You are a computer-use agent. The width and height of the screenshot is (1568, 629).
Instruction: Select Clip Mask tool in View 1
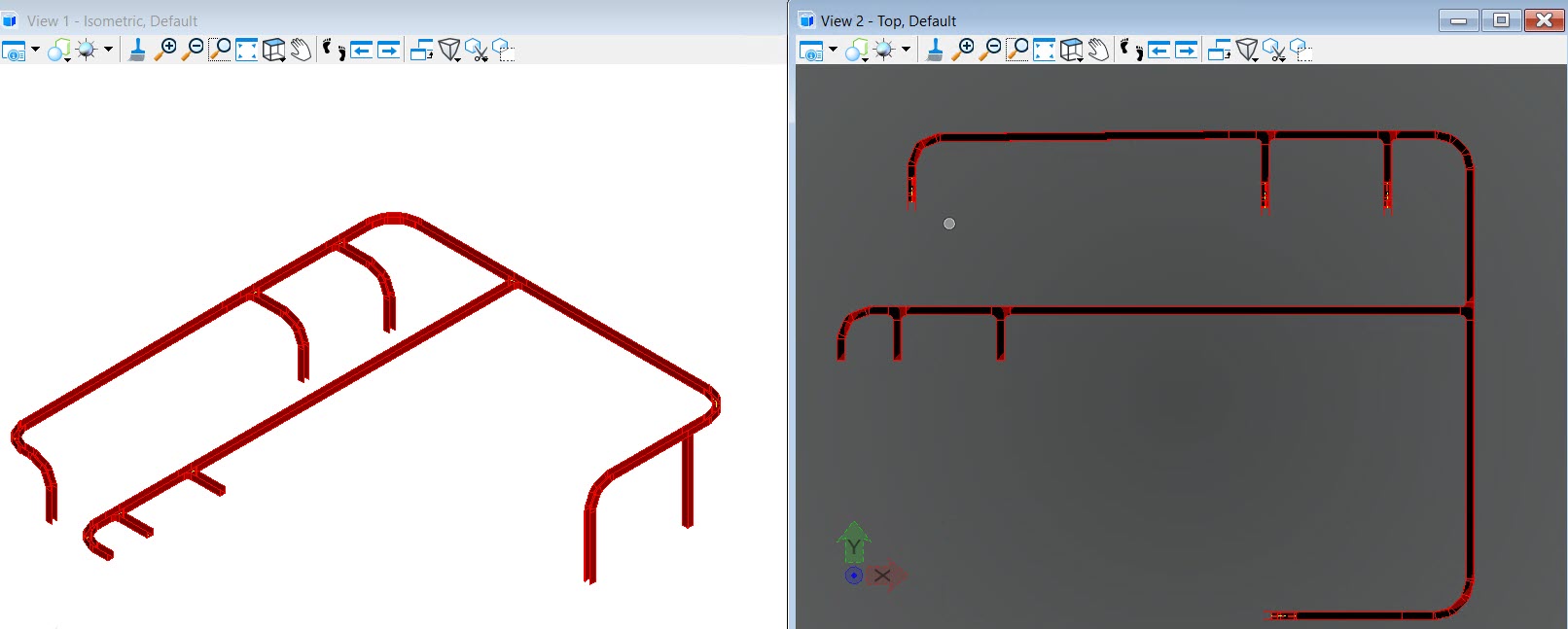pyautogui.click(x=504, y=51)
